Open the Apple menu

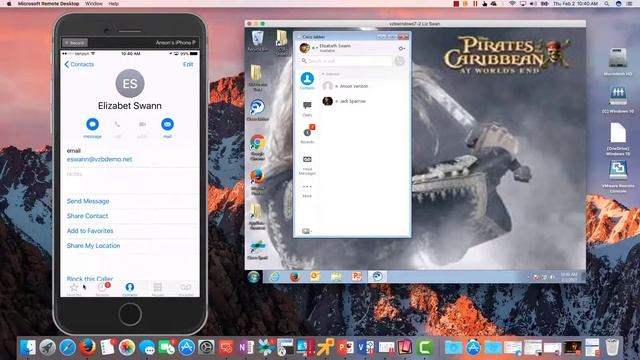tap(9, 4)
